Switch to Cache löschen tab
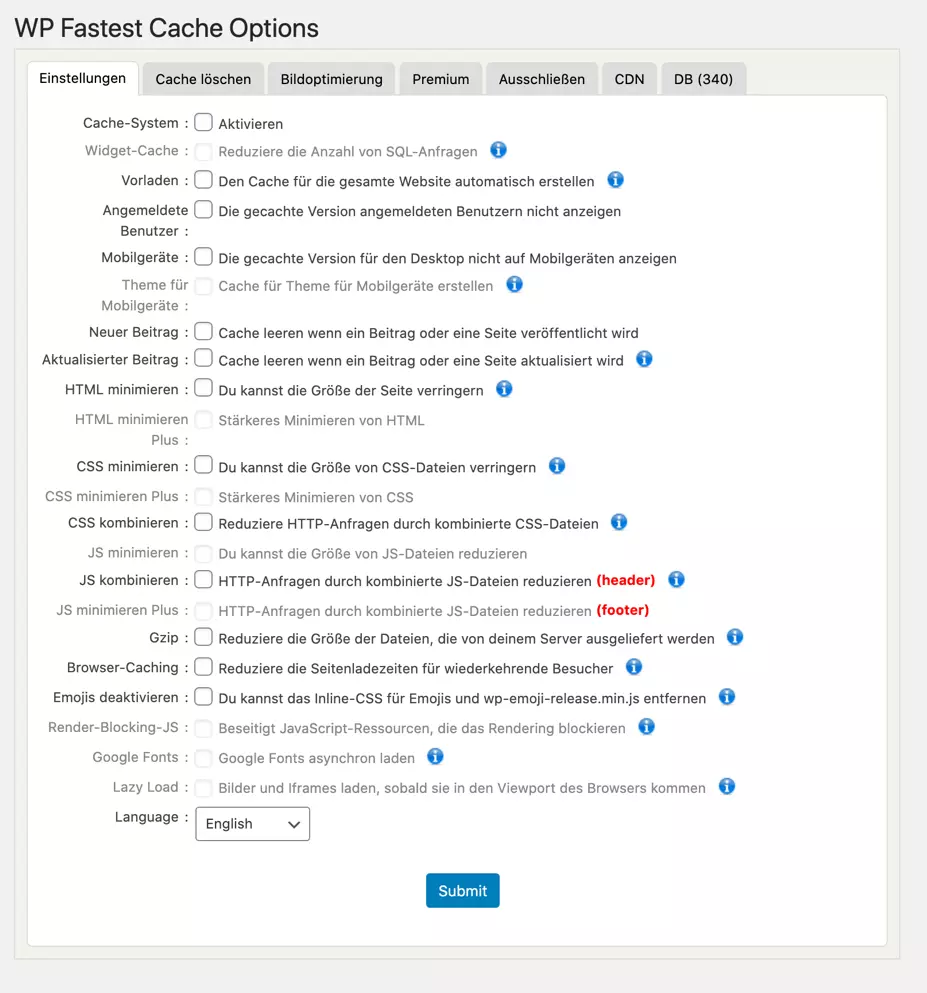The image size is (927, 993). tap(203, 79)
